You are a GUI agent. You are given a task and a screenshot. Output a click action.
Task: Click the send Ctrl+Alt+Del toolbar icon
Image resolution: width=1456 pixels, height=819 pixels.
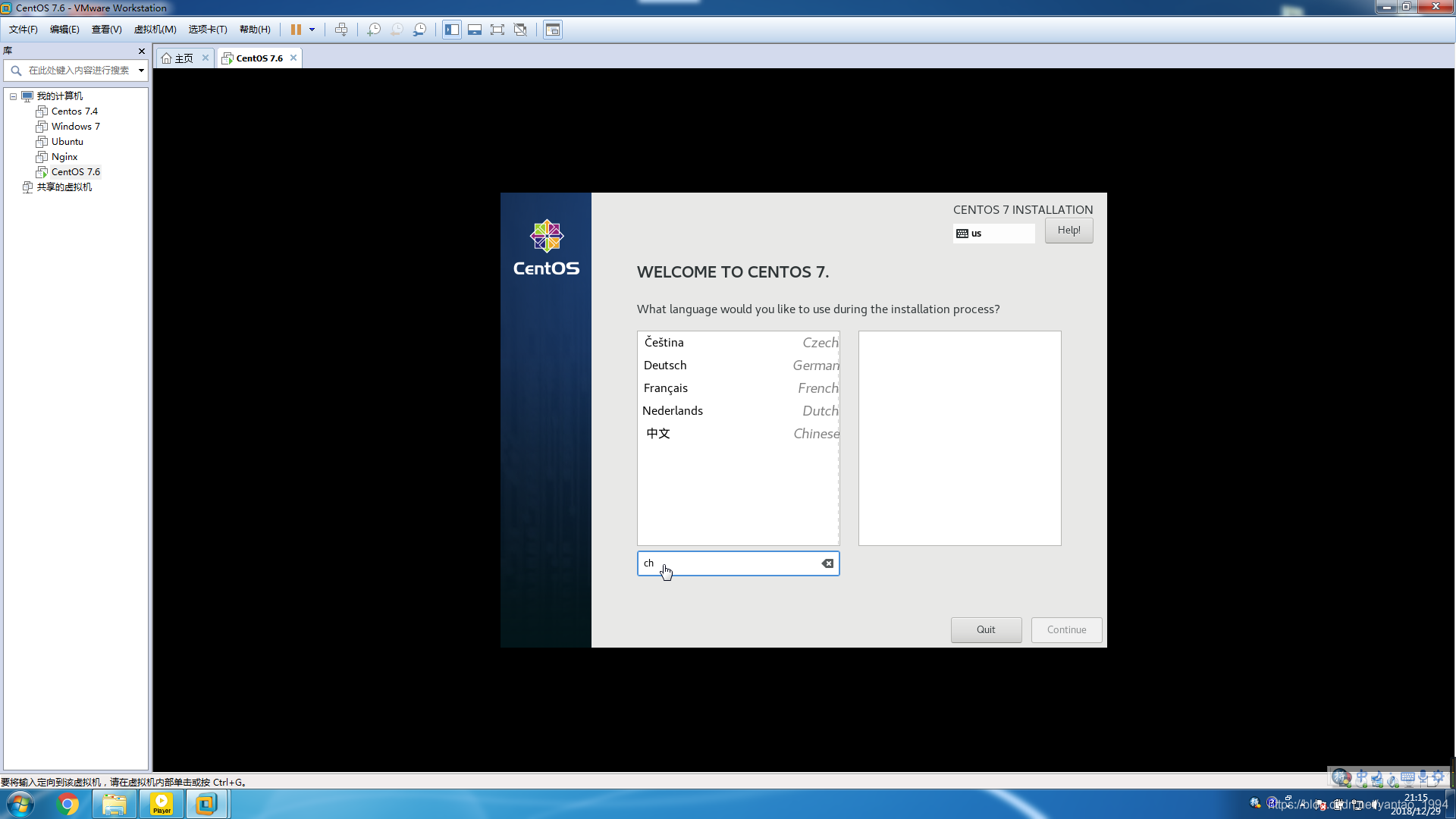(x=341, y=30)
